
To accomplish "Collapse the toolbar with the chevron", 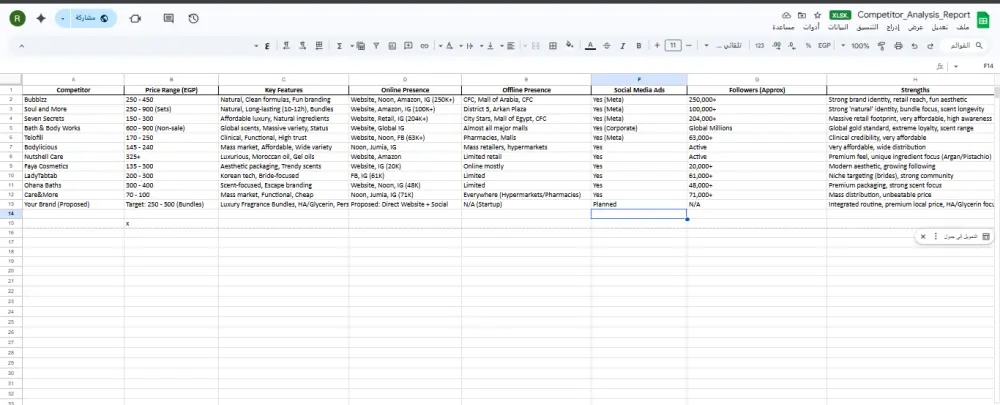I will (22, 46).
